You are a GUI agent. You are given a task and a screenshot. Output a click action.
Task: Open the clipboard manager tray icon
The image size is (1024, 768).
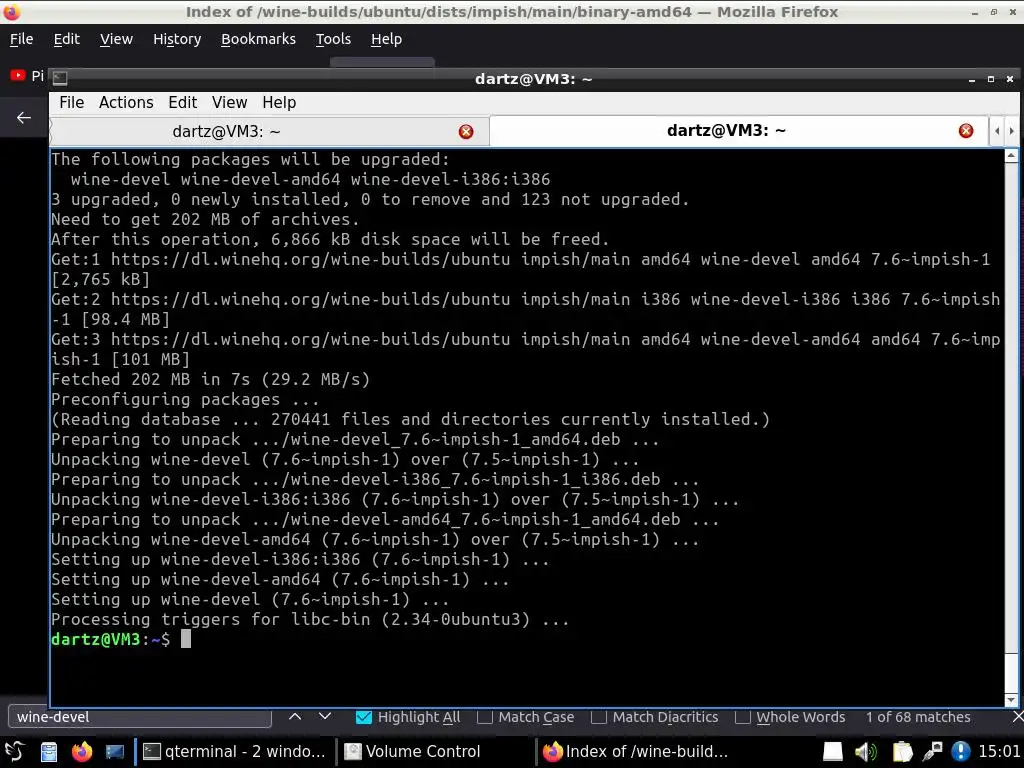tap(901, 752)
